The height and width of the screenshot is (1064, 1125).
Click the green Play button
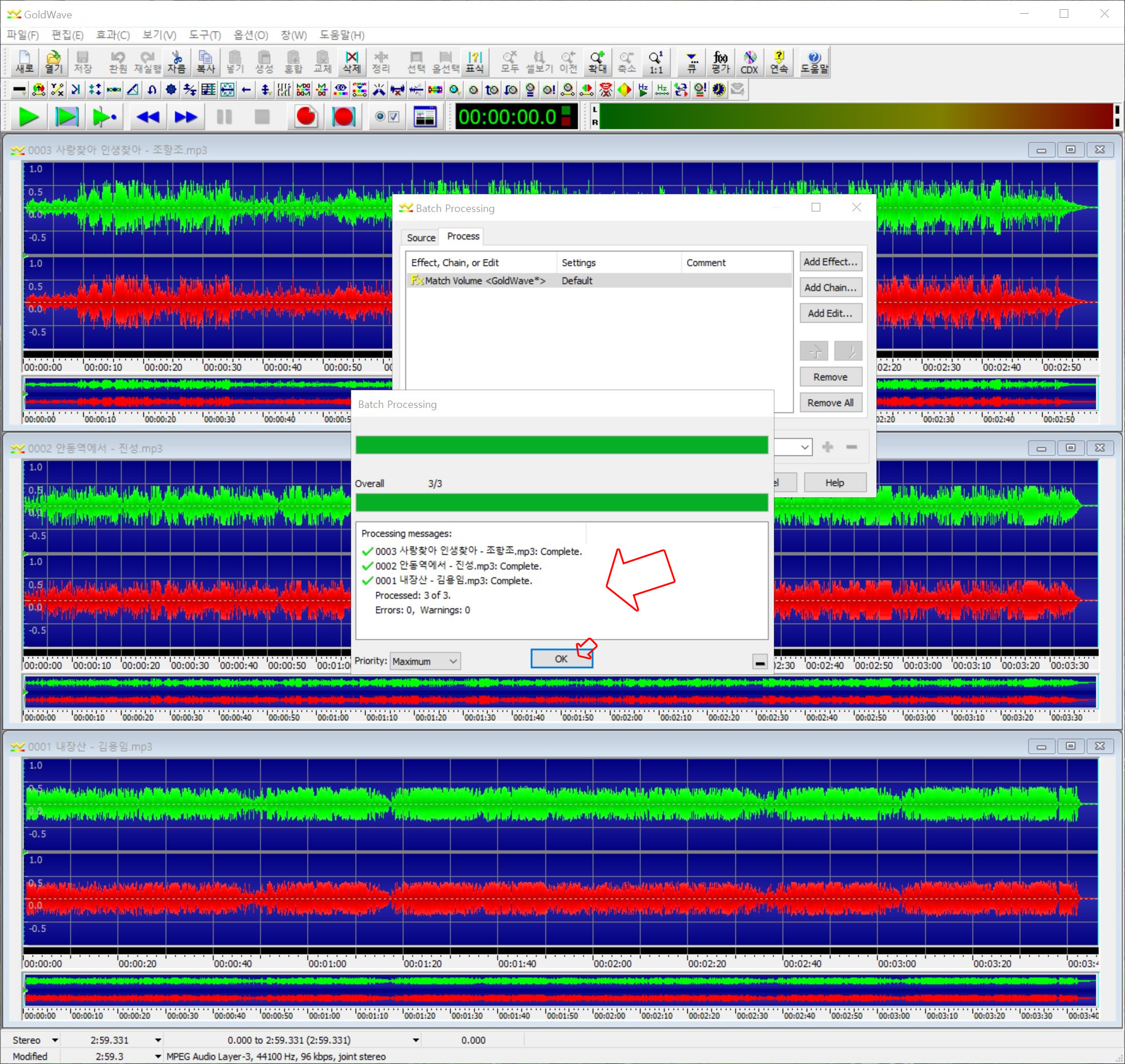coord(29,117)
